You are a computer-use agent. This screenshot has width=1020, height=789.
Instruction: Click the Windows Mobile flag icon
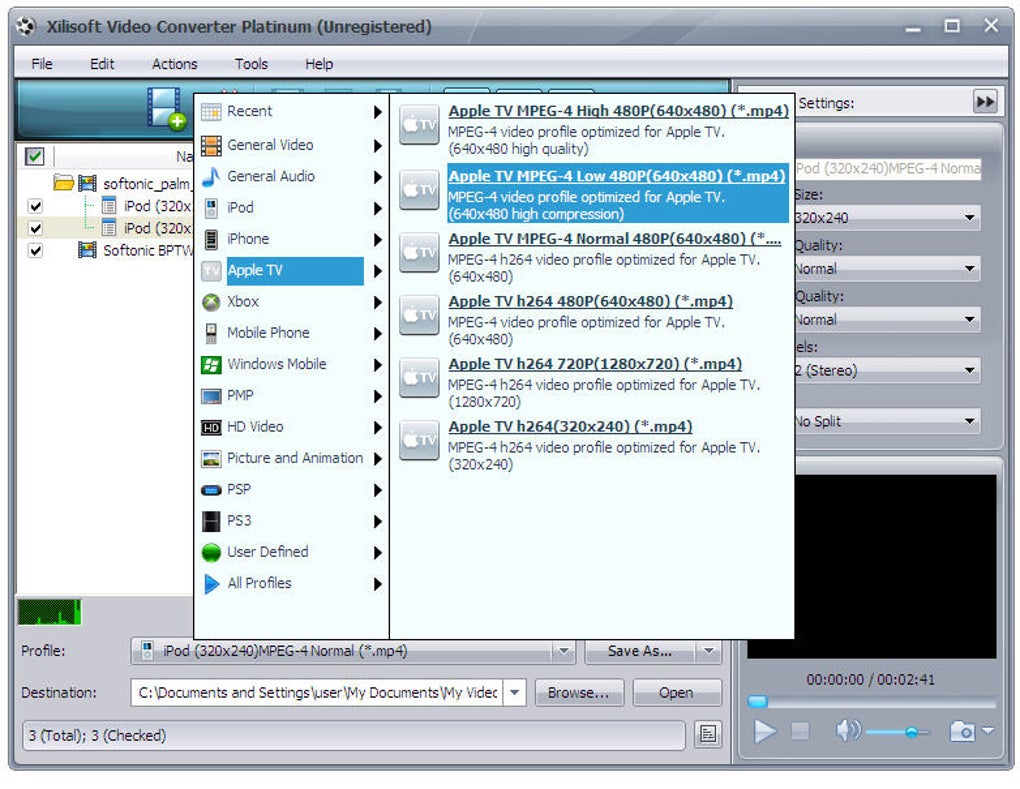tap(211, 364)
